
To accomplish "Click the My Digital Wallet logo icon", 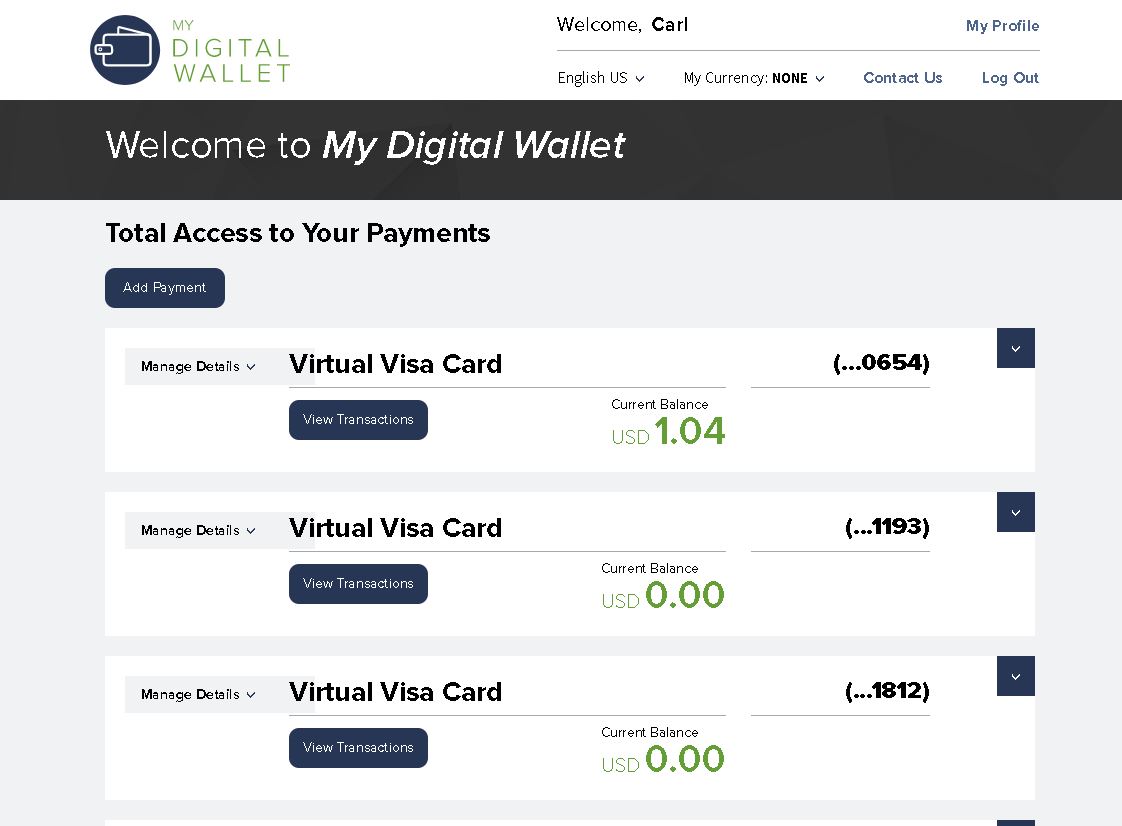I will click(x=125, y=50).
